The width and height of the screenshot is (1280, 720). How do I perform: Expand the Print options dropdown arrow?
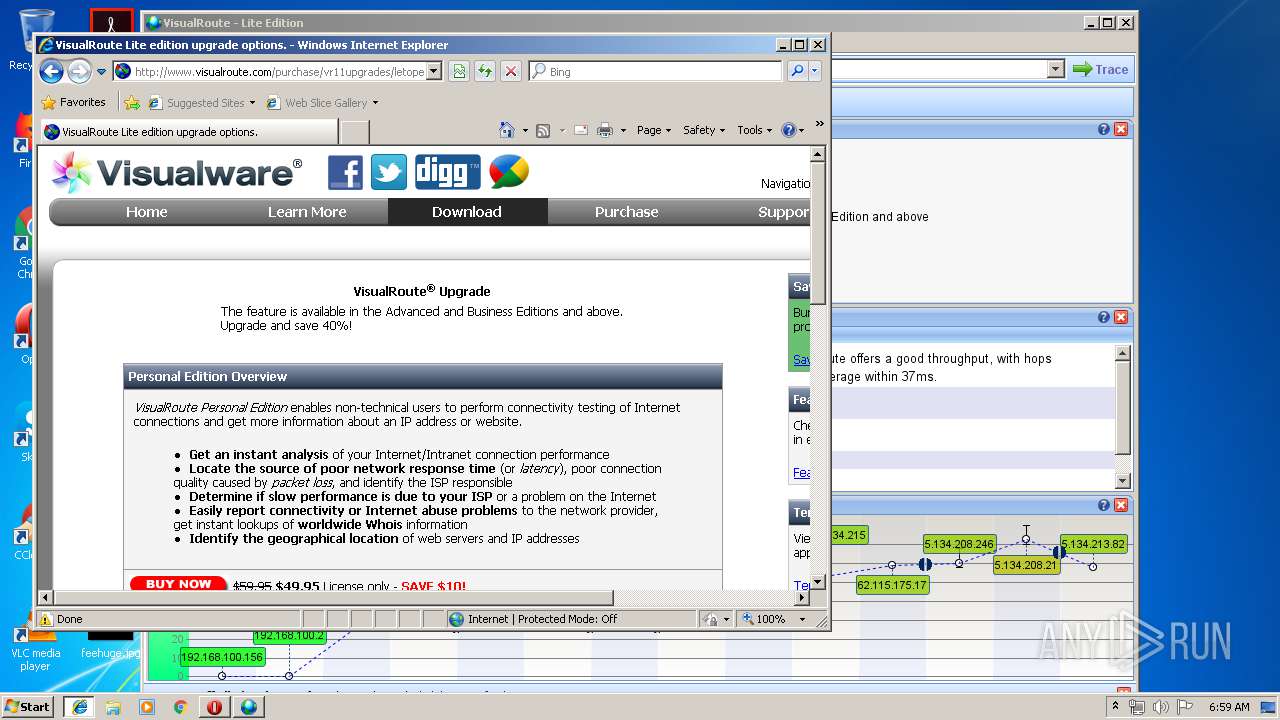[x=623, y=130]
